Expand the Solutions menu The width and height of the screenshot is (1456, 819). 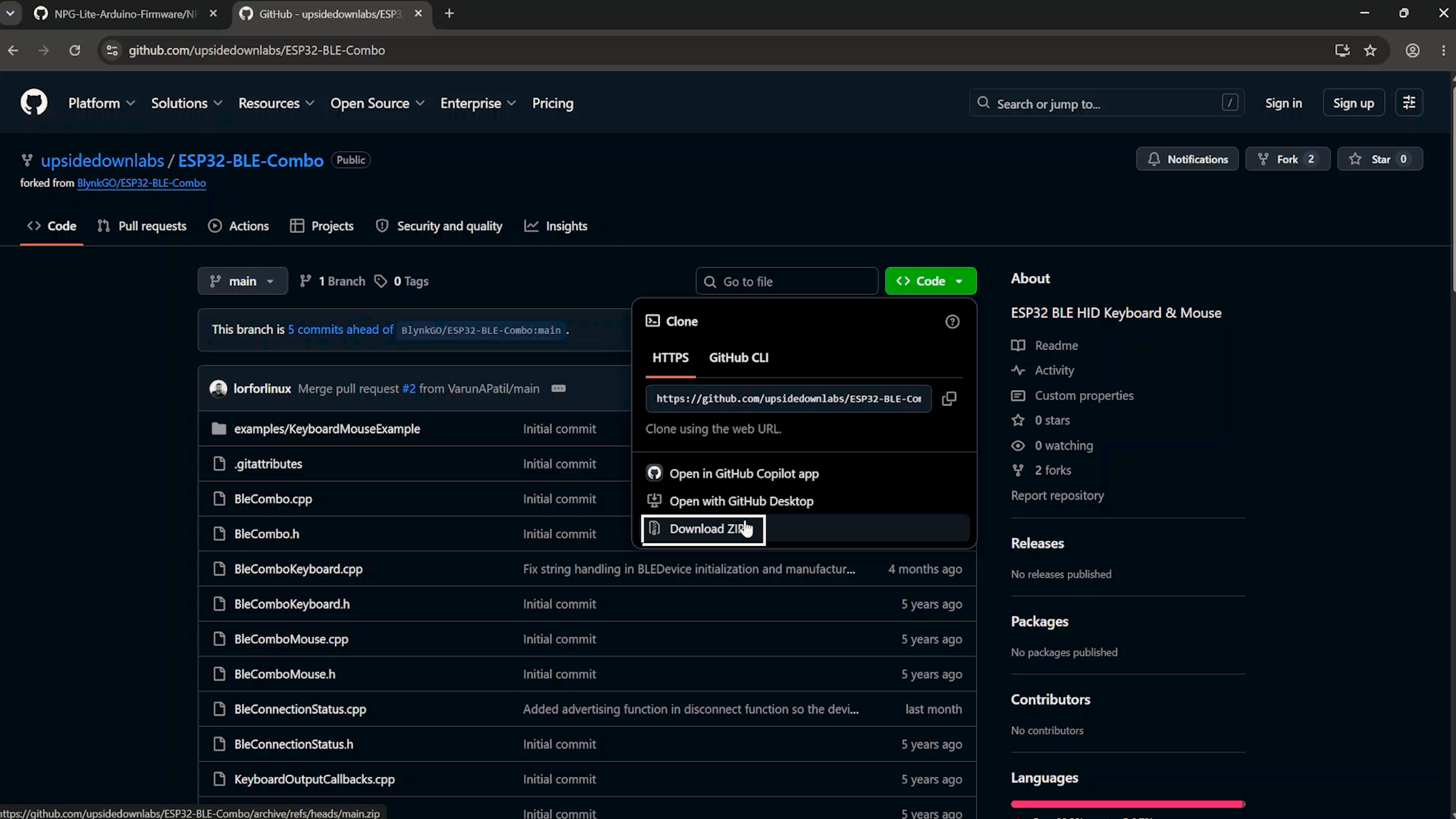coord(187,103)
